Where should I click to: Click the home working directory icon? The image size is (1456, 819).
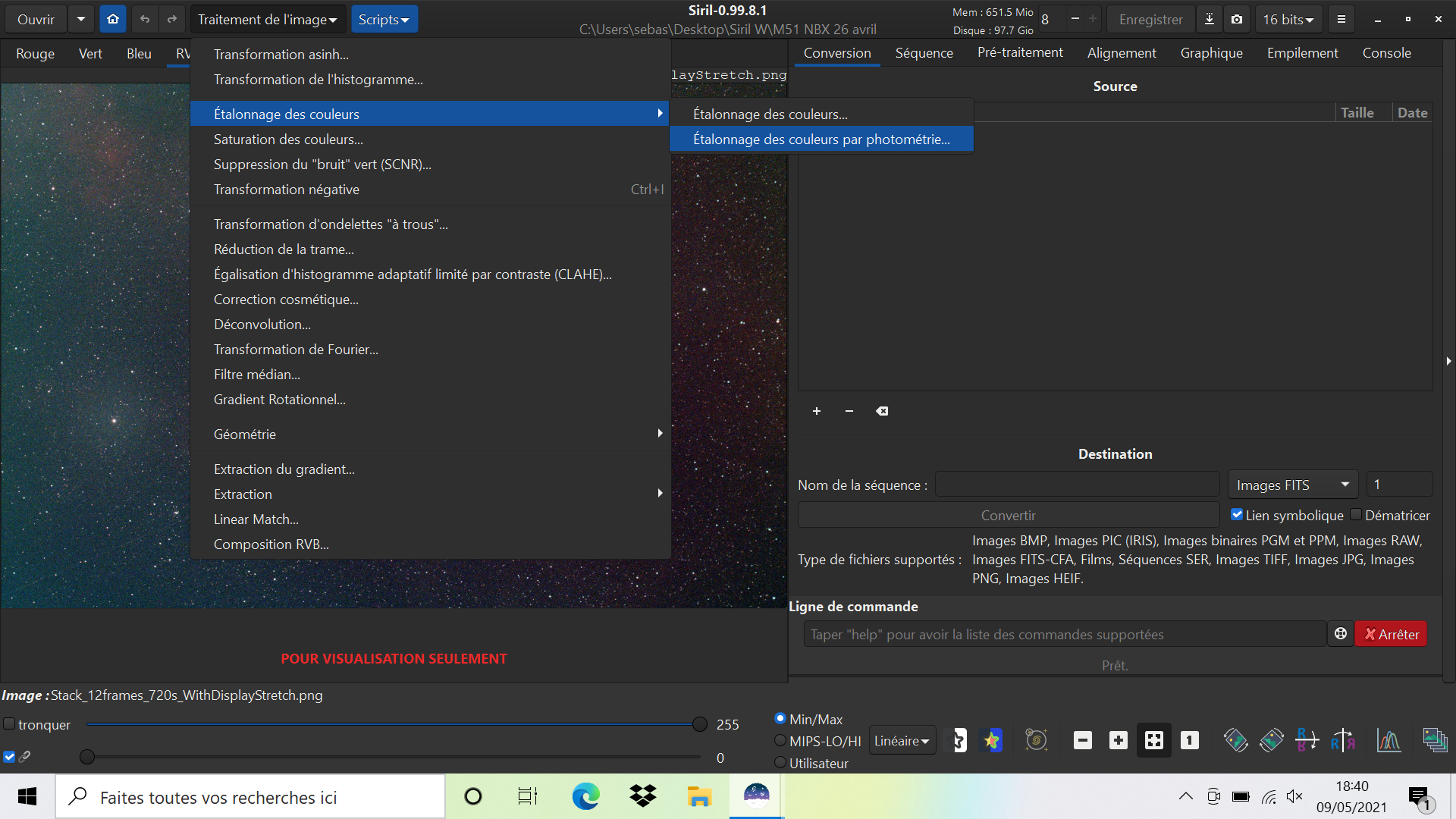pos(113,19)
